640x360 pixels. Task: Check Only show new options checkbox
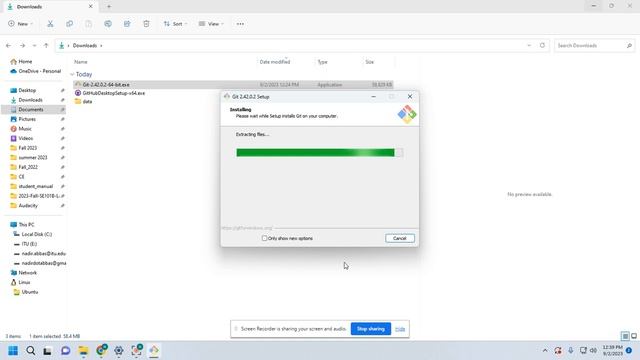[264, 238]
